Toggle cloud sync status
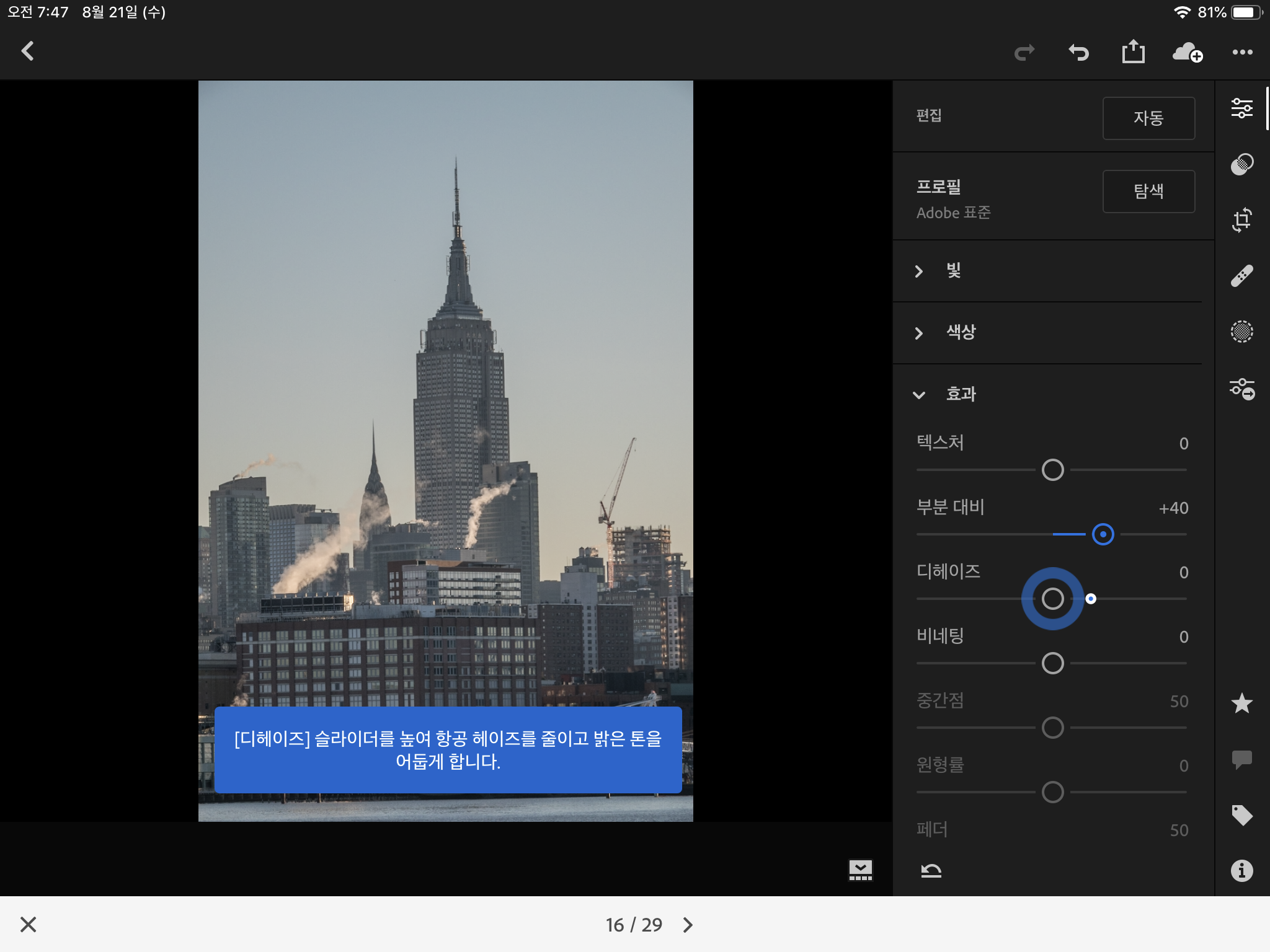 [1188, 52]
